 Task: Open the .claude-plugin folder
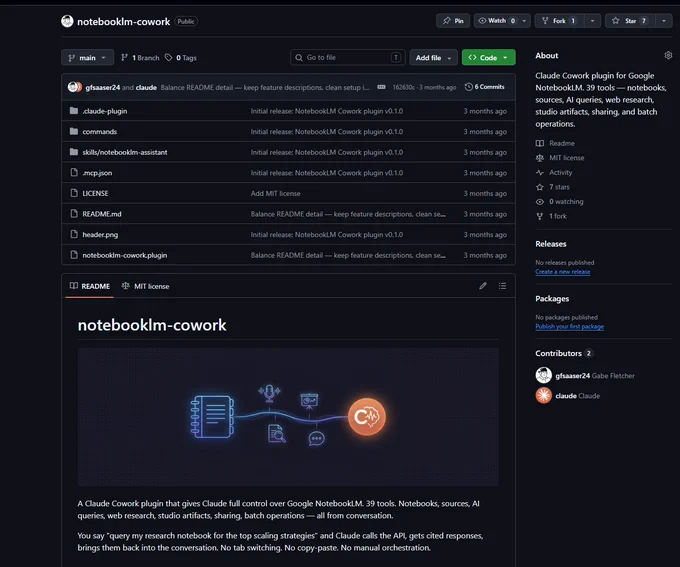105,111
